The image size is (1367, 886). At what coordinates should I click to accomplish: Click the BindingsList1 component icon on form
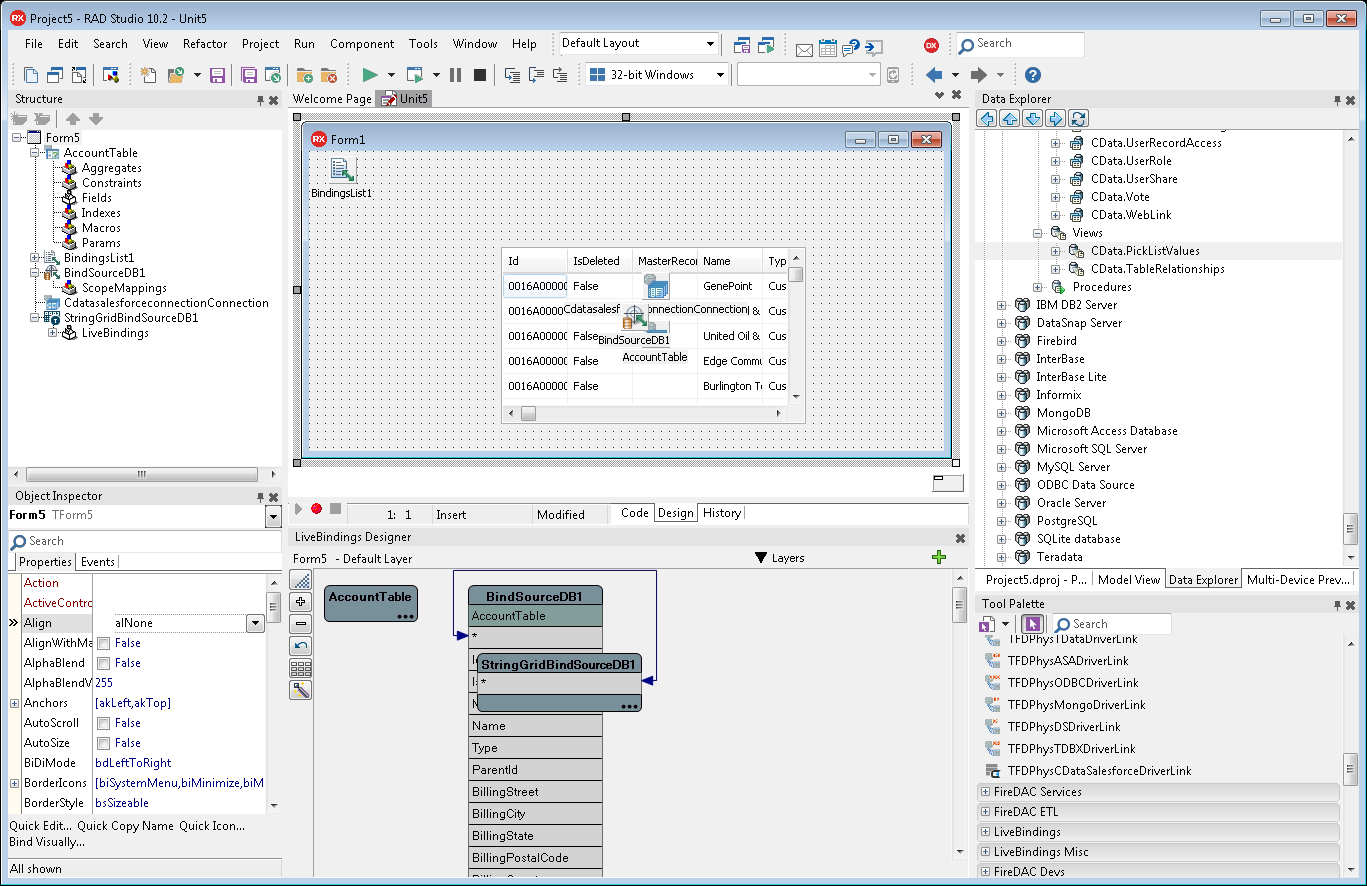point(341,169)
